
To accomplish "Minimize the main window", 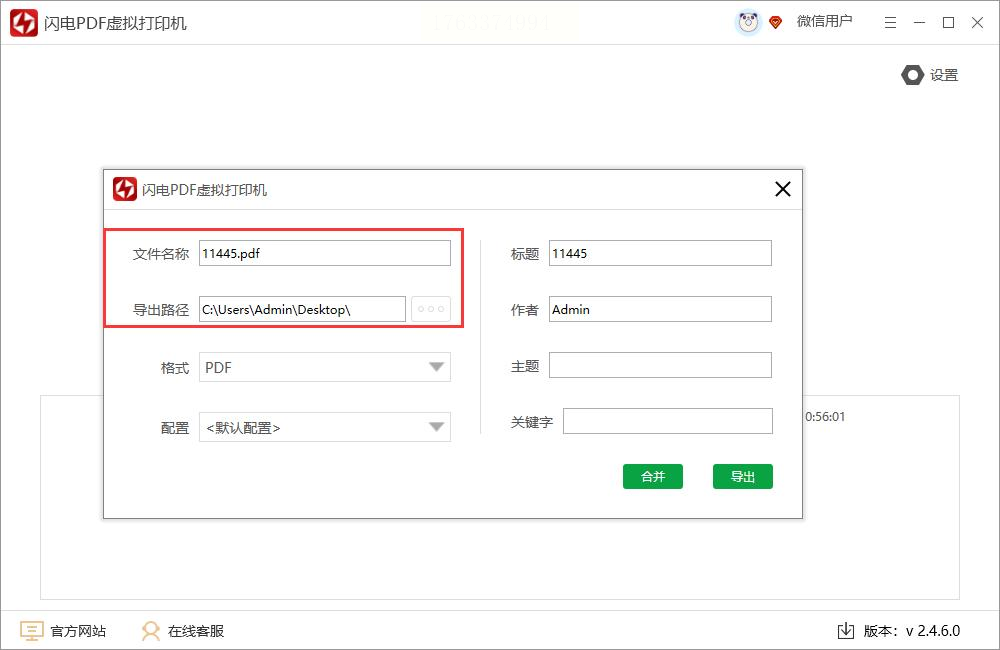I will (919, 23).
